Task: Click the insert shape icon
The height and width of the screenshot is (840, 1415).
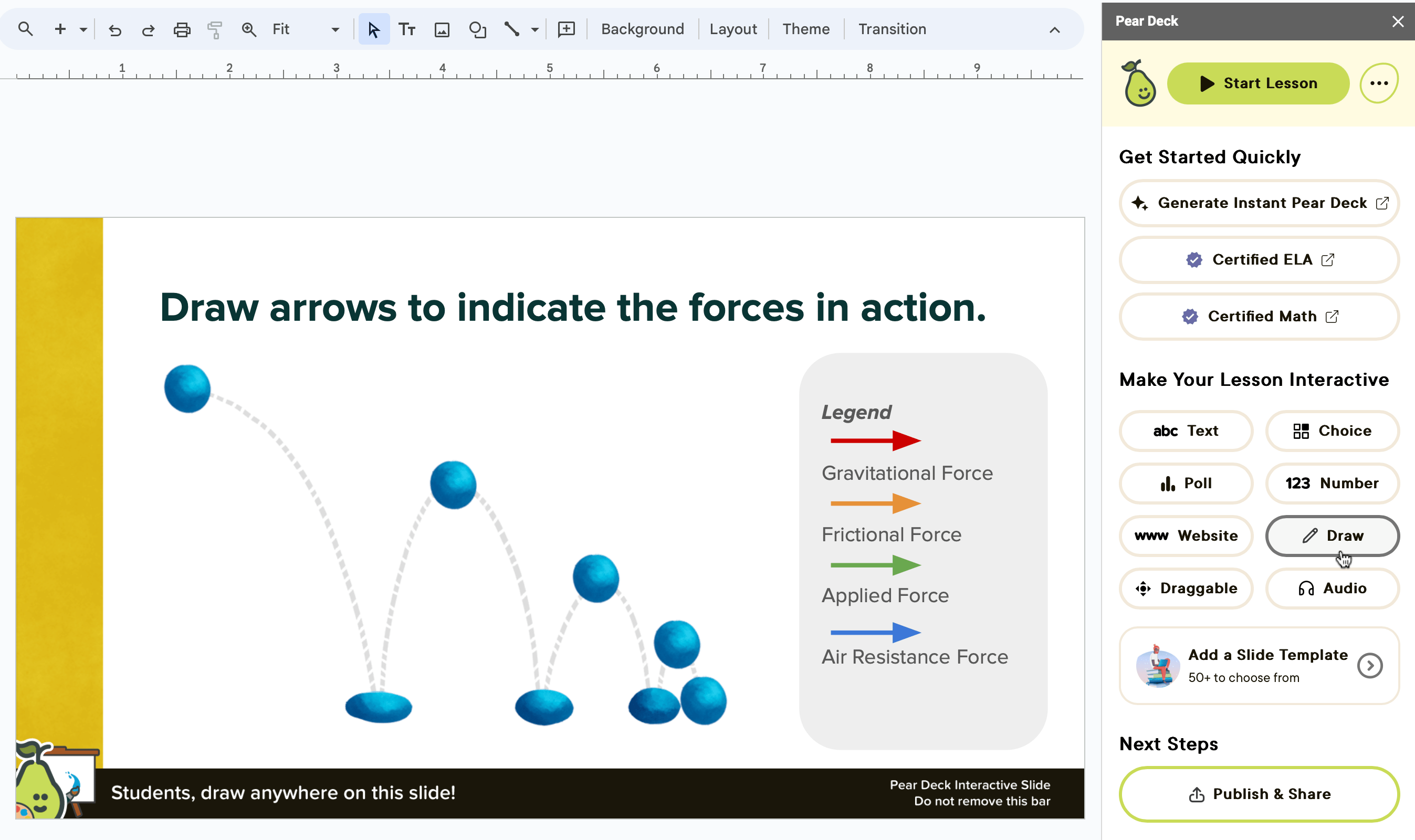Action: click(478, 29)
